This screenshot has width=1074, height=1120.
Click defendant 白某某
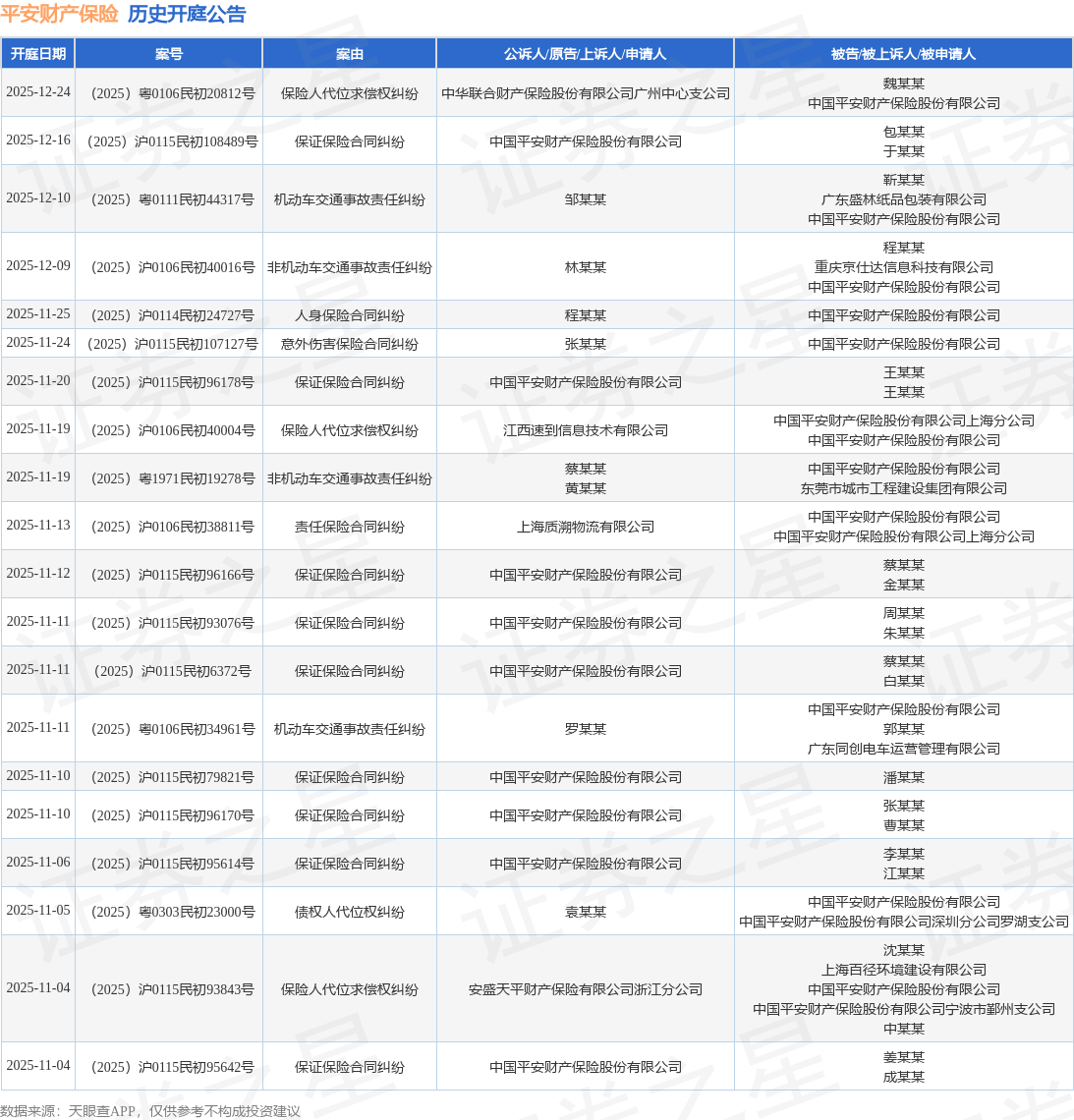tap(904, 681)
